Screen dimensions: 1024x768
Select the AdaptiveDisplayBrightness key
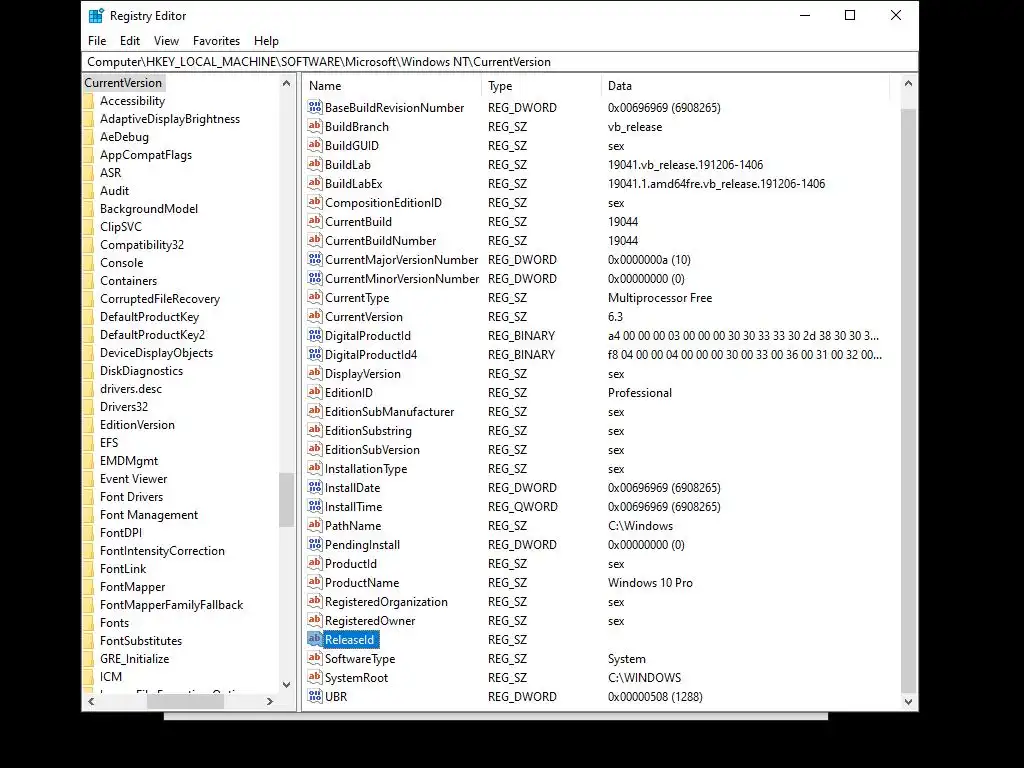[x=170, y=119]
